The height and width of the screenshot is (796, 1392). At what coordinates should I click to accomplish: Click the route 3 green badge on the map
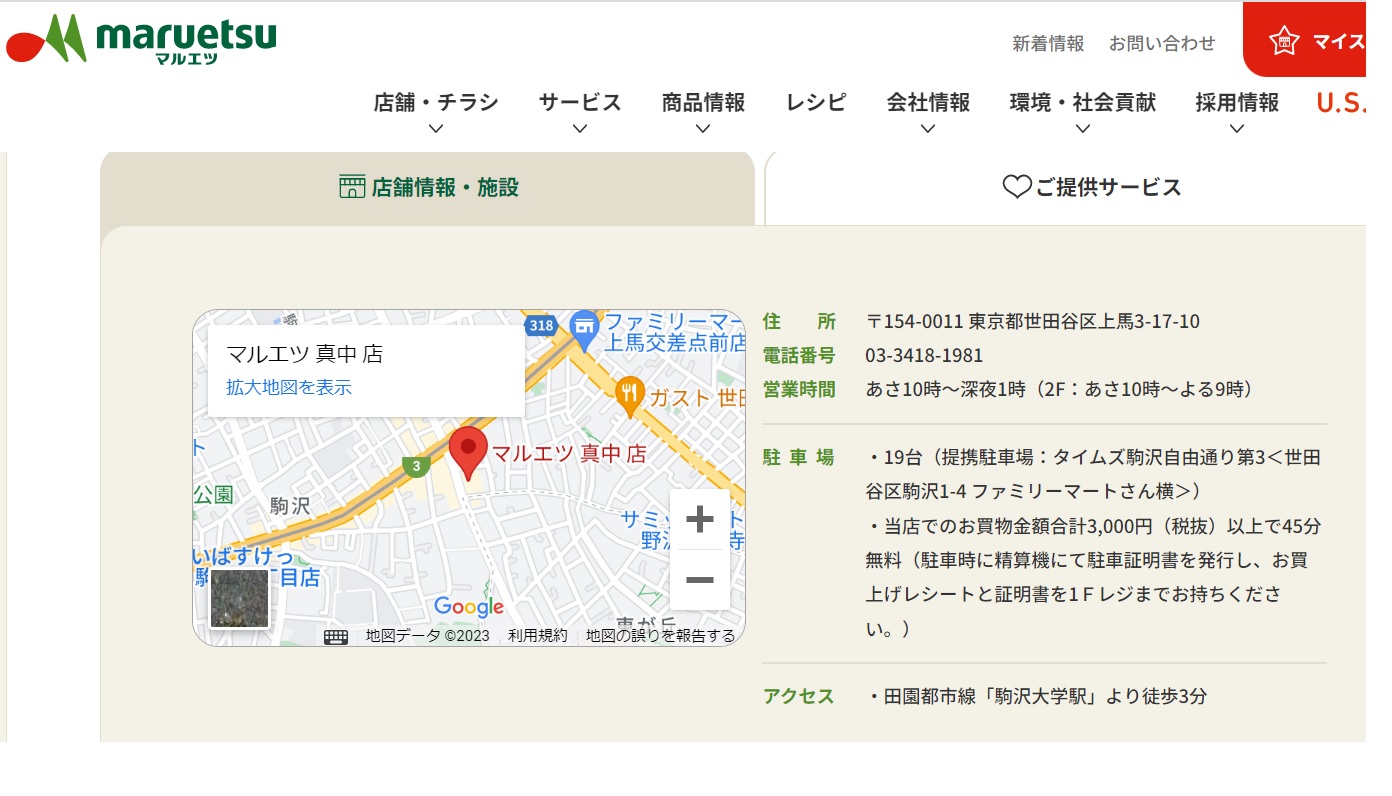(416, 466)
